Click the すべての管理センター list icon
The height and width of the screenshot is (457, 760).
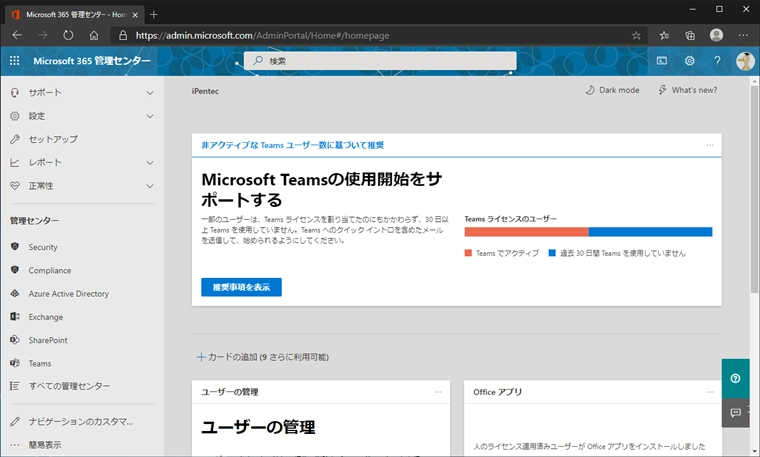tap(15, 386)
